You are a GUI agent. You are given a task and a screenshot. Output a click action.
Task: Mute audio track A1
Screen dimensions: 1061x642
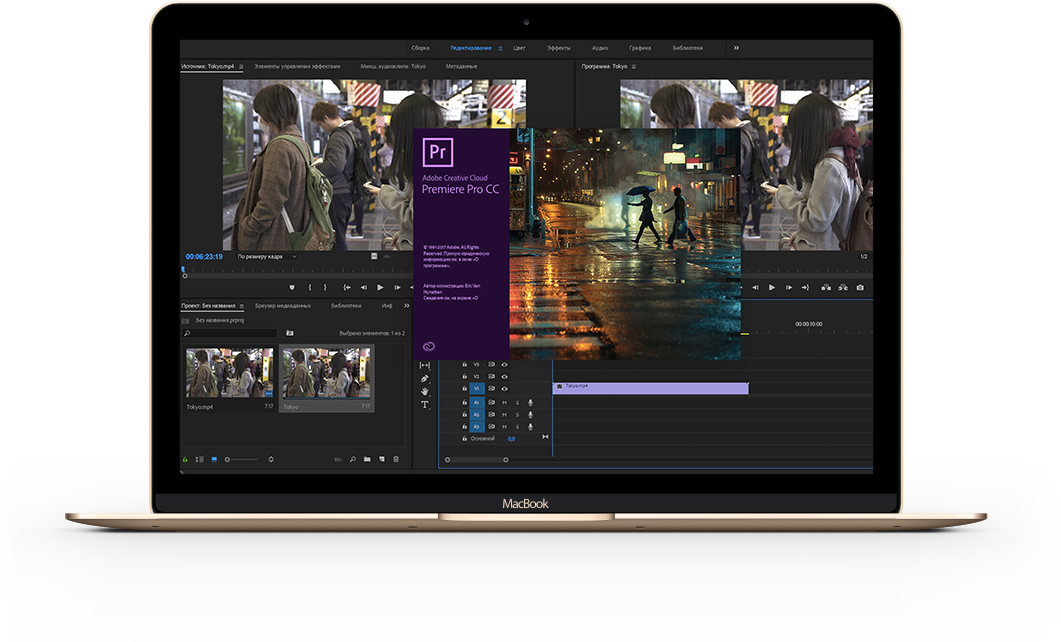tap(504, 402)
